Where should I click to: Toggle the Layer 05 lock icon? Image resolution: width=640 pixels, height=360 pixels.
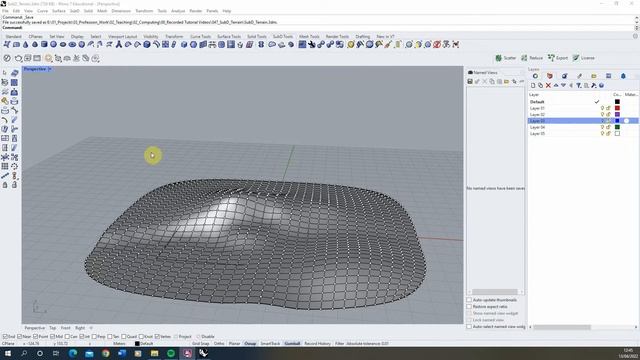608,133
